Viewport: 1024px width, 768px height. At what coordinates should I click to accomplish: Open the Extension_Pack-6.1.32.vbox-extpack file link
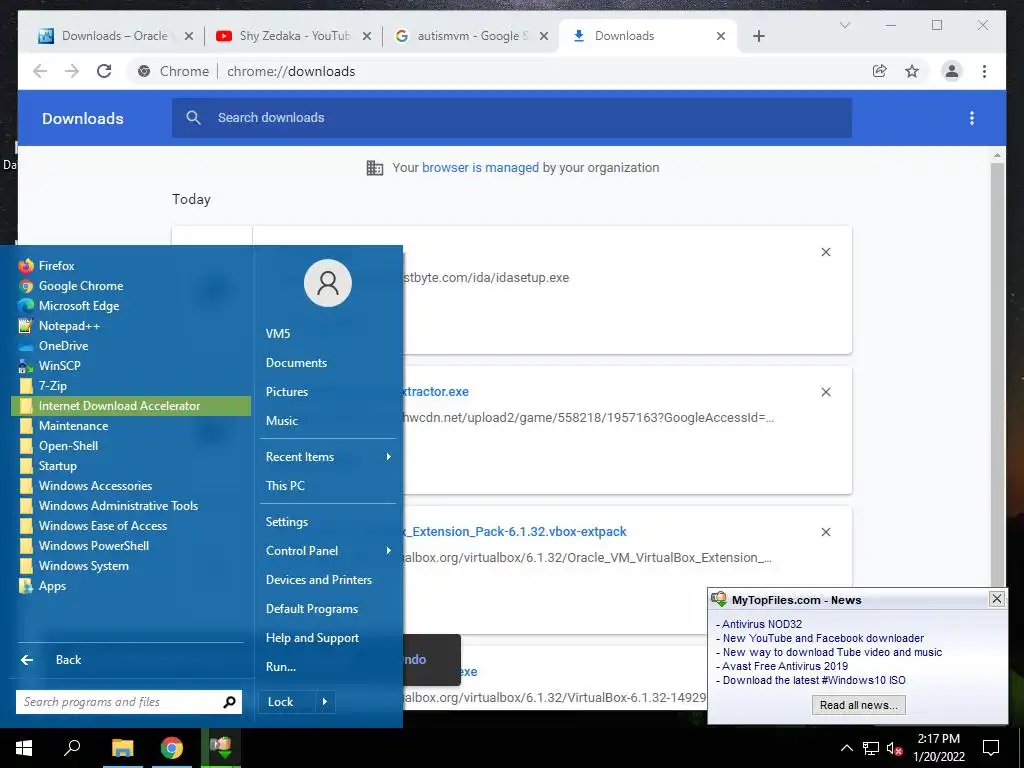515,532
